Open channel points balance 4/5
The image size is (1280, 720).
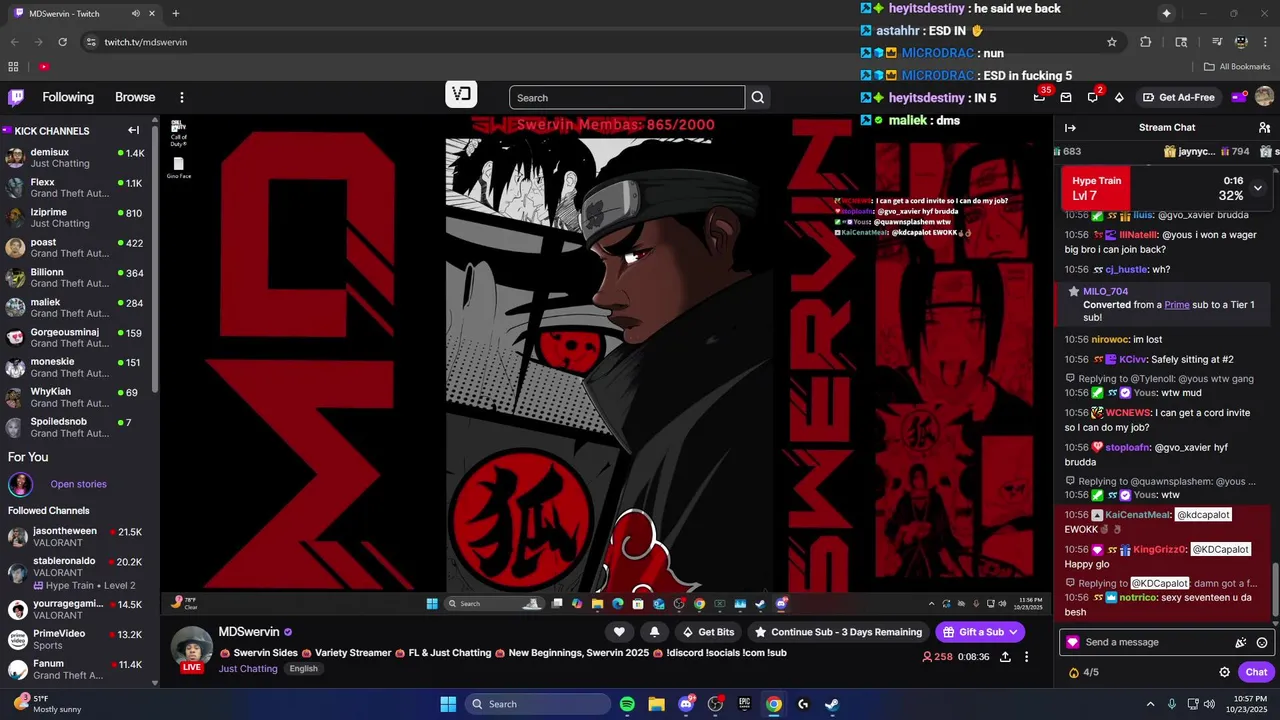pyautogui.click(x=1084, y=672)
